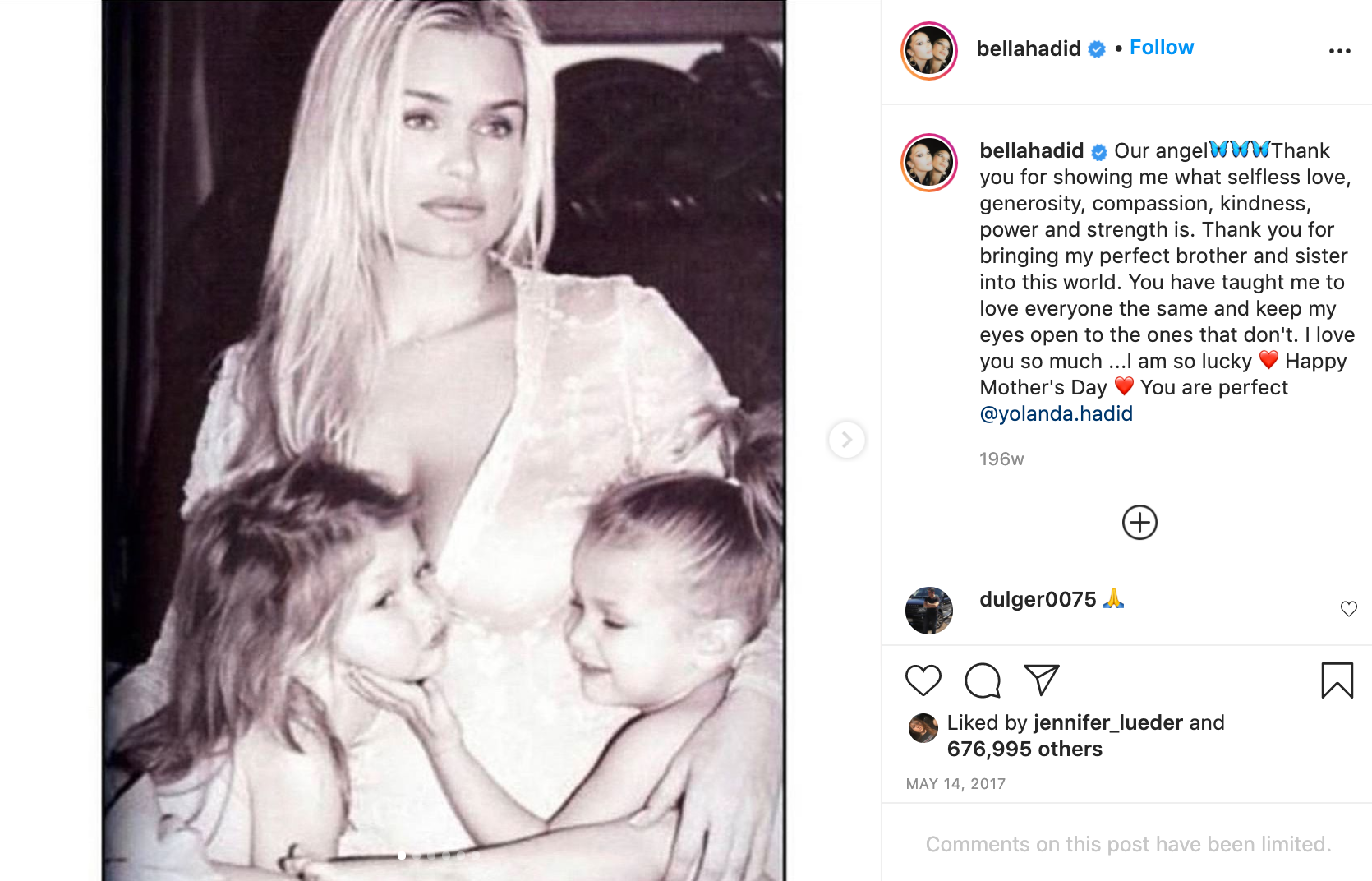Image resolution: width=1372 pixels, height=881 pixels.
Task: Open the @yolanda.hadid mention link
Action: 1056,413
